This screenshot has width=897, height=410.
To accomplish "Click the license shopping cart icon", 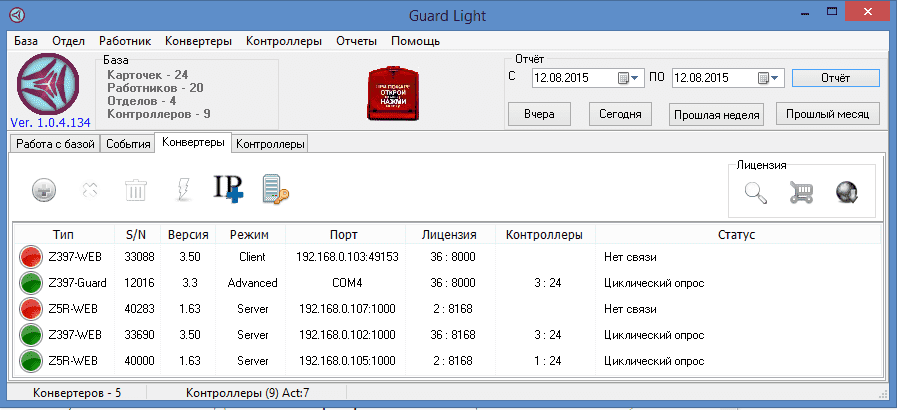I will click(800, 193).
